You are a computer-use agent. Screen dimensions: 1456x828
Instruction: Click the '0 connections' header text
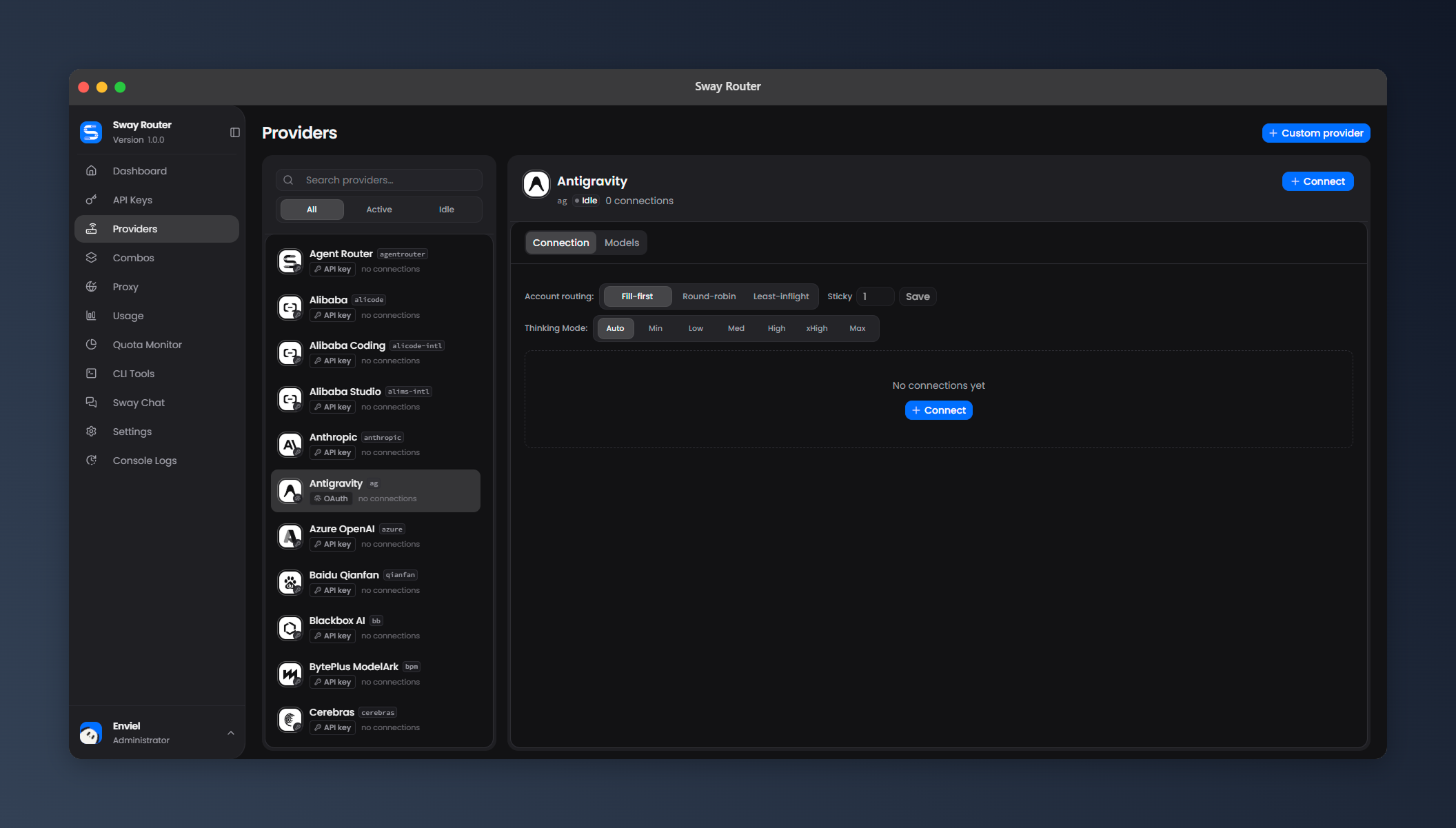(x=640, y=201)
